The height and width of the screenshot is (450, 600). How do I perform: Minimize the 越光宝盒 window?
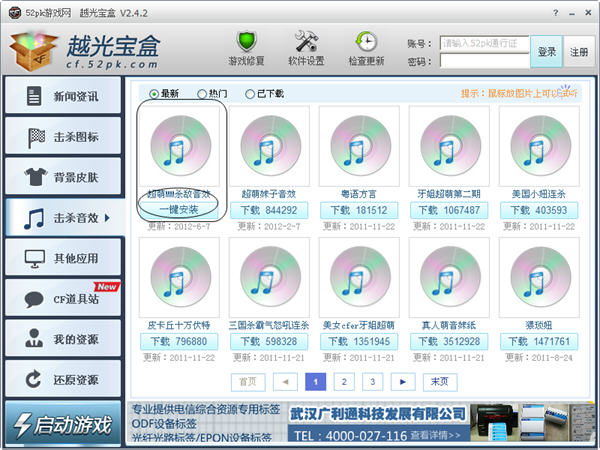pos(572,14)
